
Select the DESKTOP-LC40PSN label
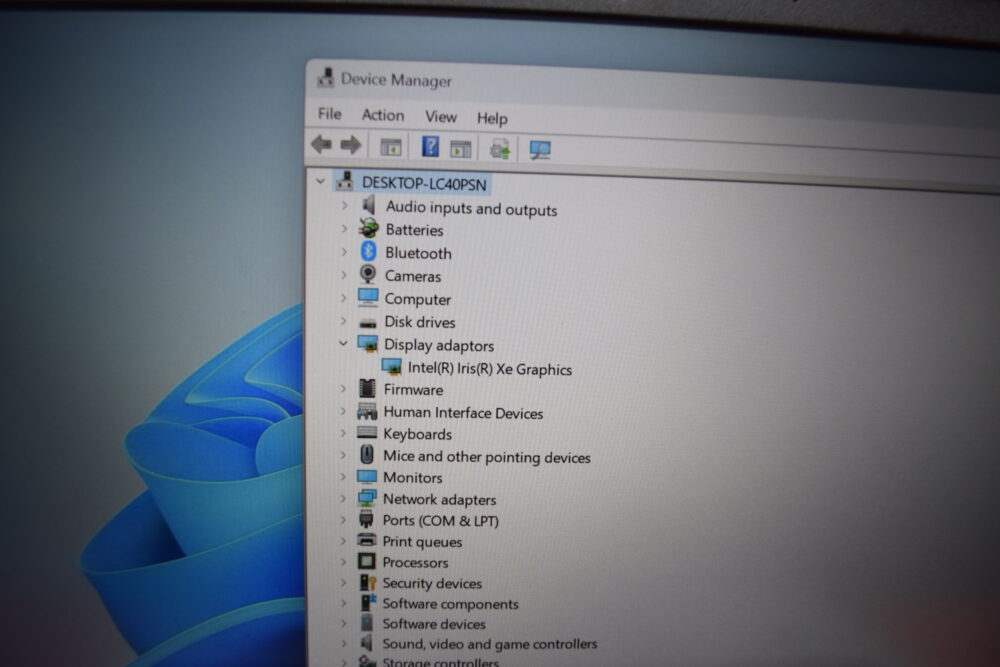click(x=424, y=184)
